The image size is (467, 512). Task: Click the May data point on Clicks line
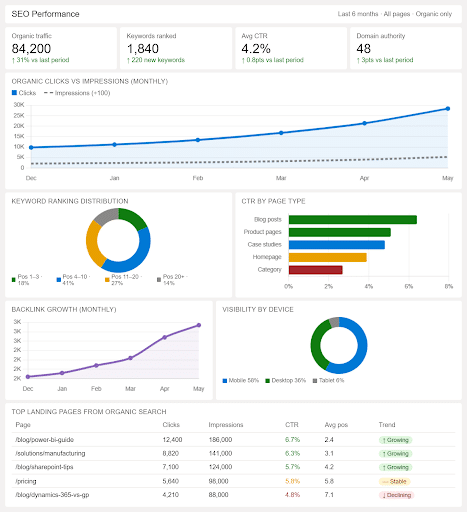448,109
